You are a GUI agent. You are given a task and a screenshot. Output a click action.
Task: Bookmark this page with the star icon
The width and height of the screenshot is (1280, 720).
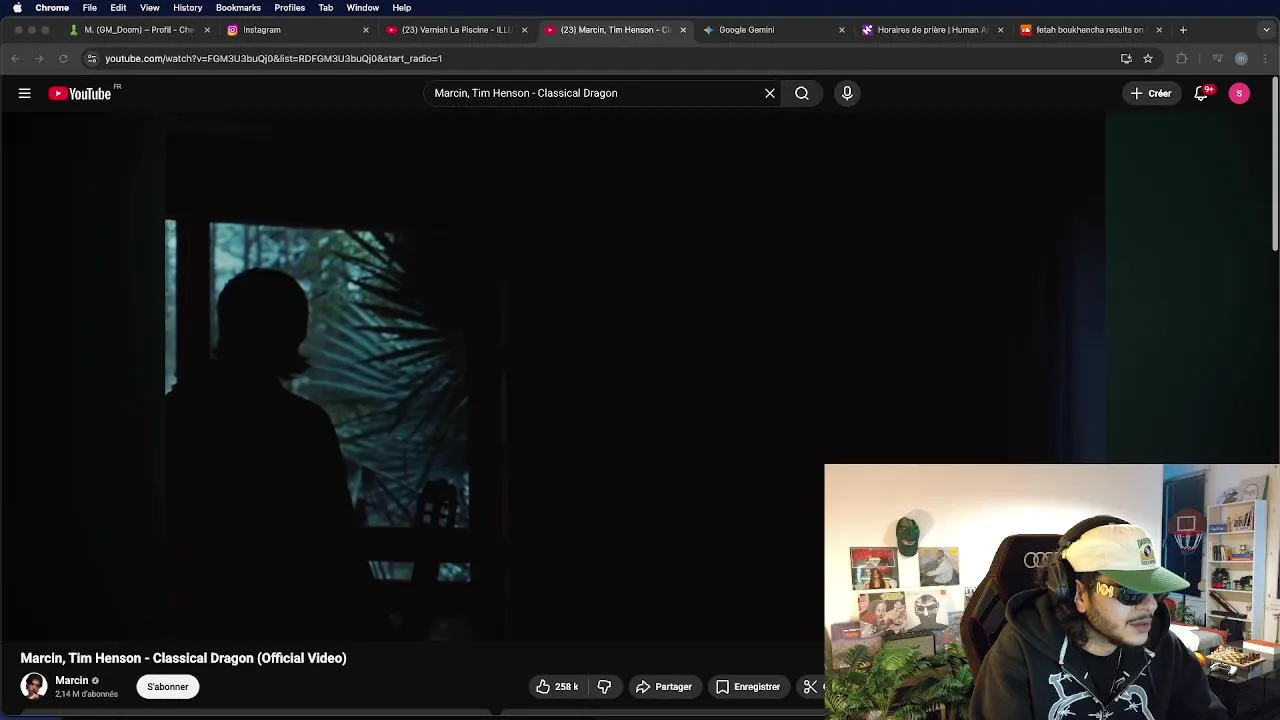1148,58
